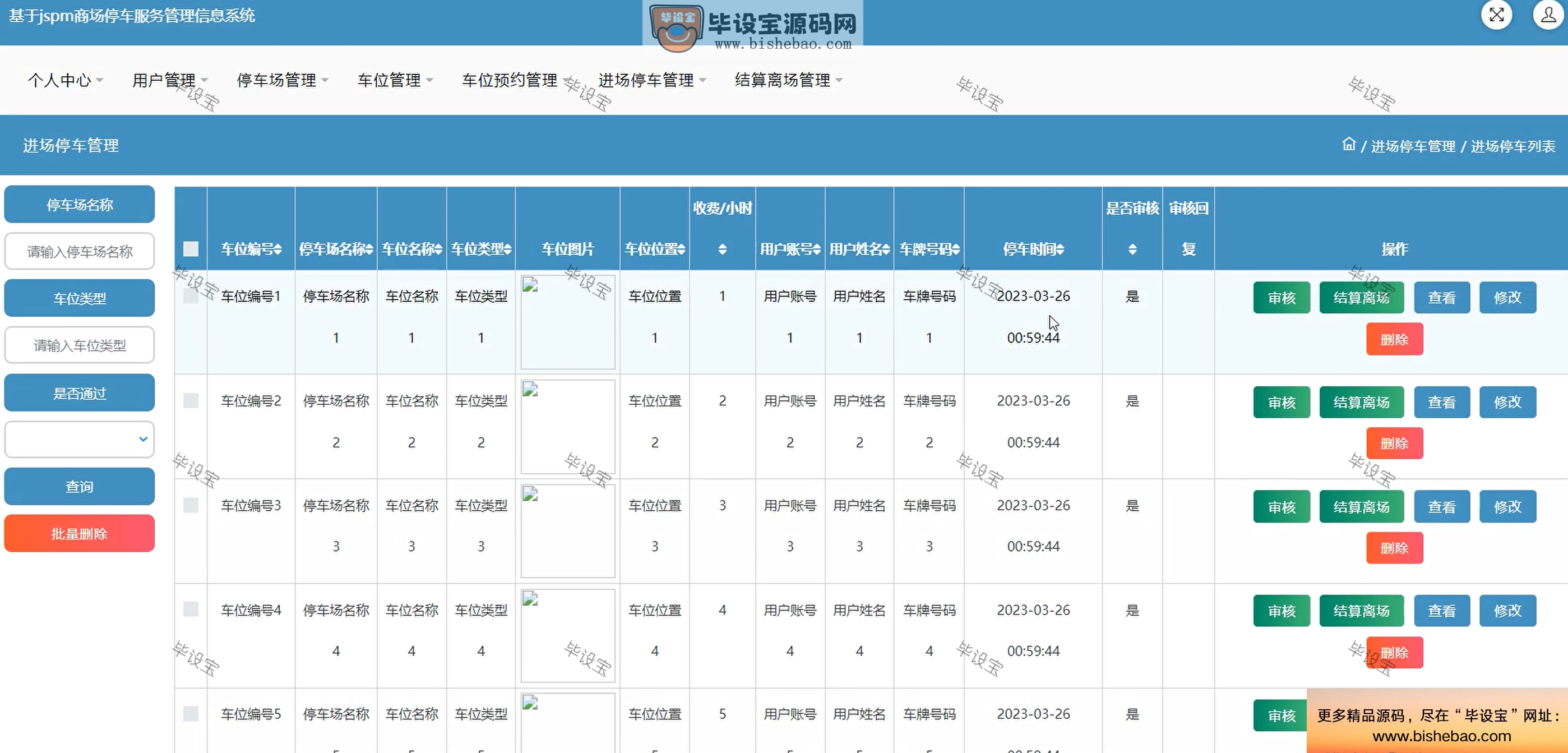Viewport: 1568px width, 753px height.
Task: Click 修改 for row 车位编号1
Action: click(x=1508, y=297)
